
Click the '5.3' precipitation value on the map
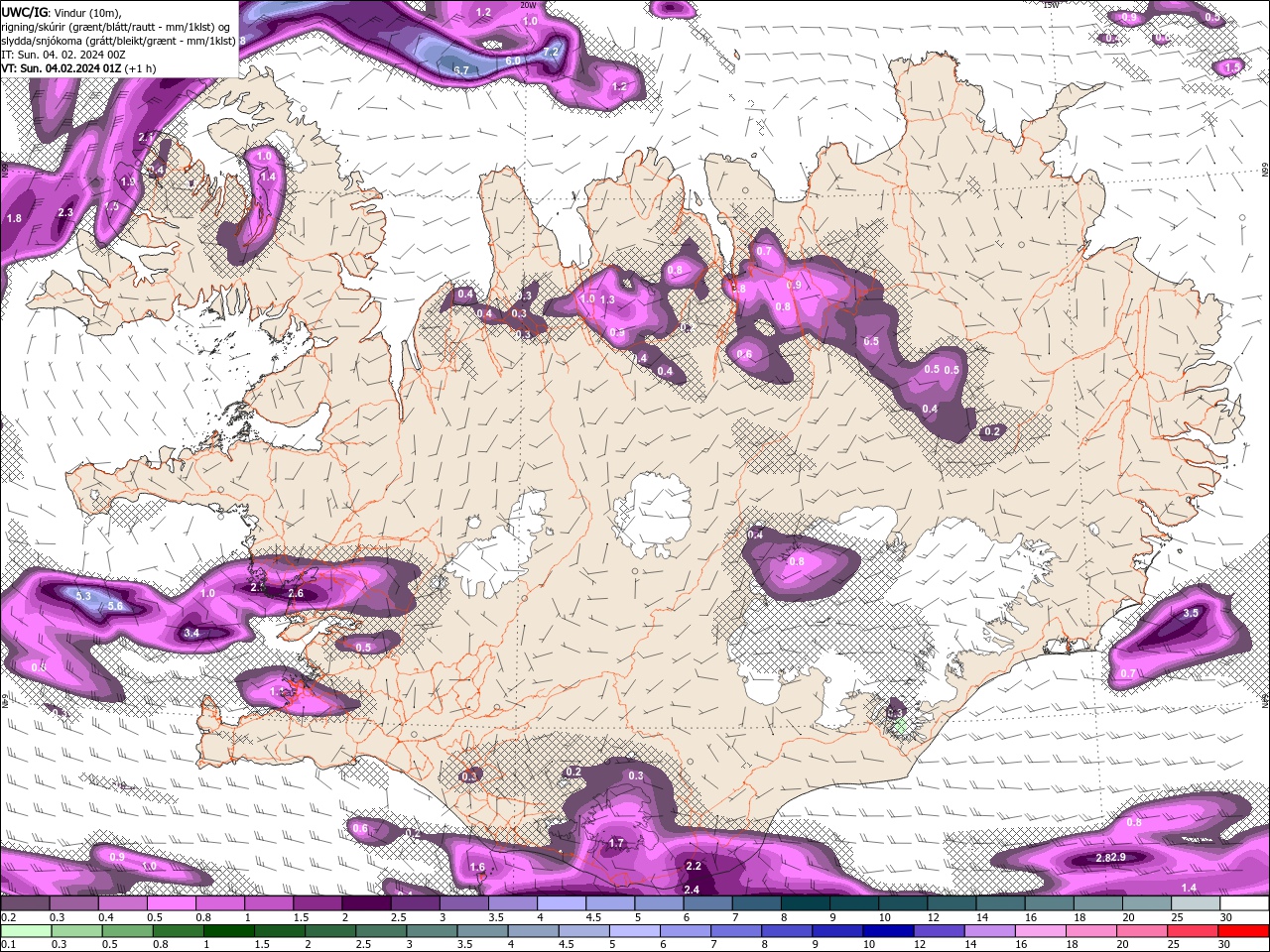pyautogui.click(x=83, y=596)
